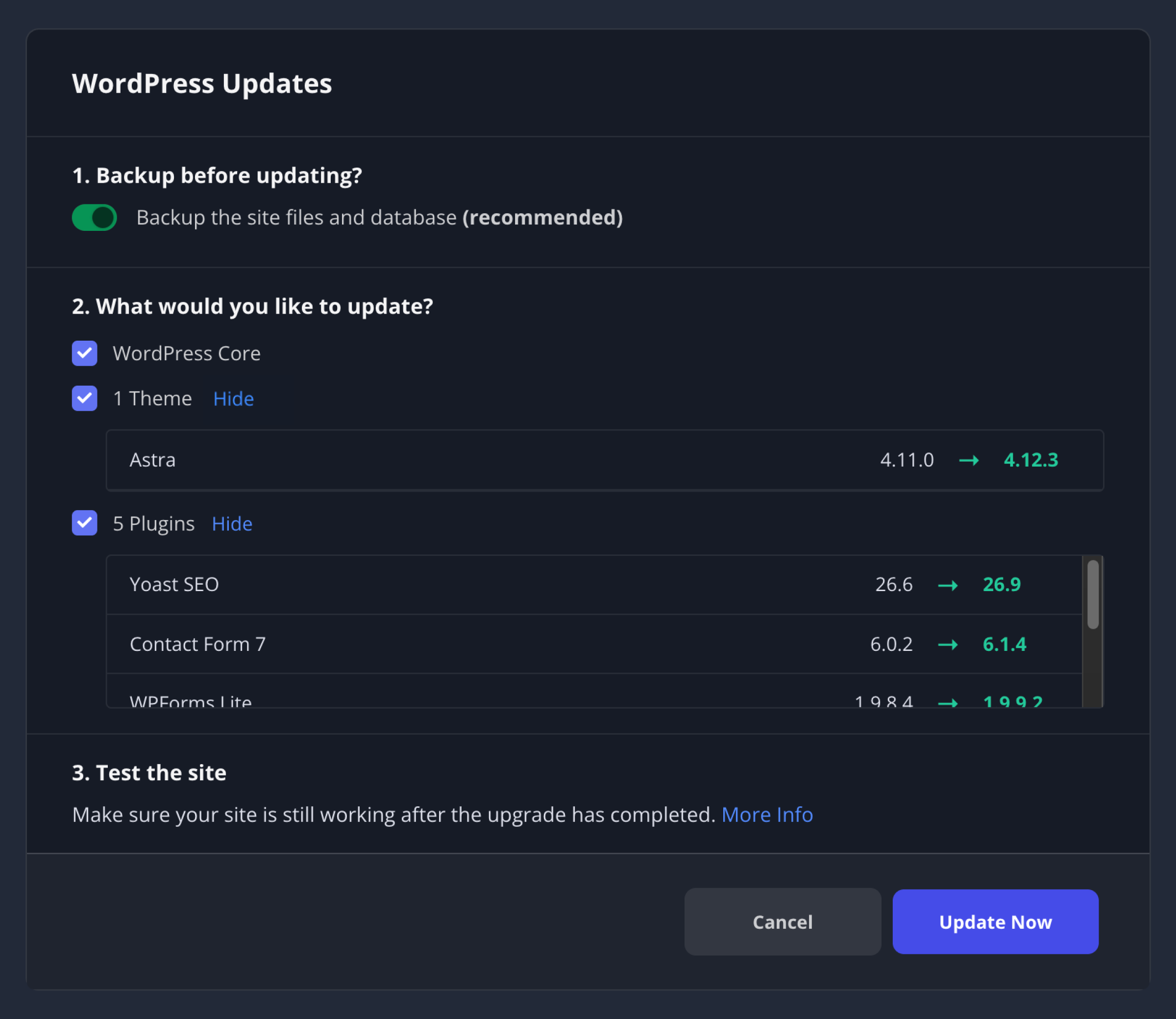1176x1019 pixels.
Task: Uncheck the WordPress Core checkbox
Action: tap(84, 353)
